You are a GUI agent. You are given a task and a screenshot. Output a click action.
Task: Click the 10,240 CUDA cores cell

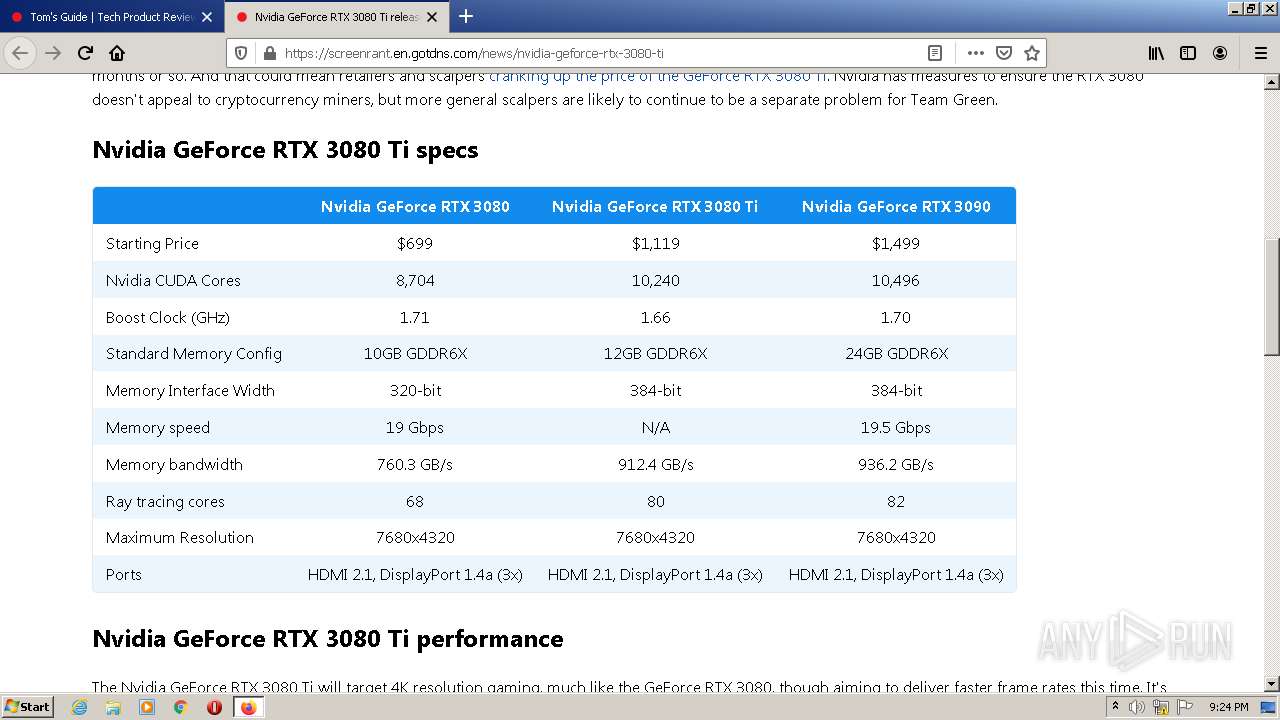(x=656, y=281)
